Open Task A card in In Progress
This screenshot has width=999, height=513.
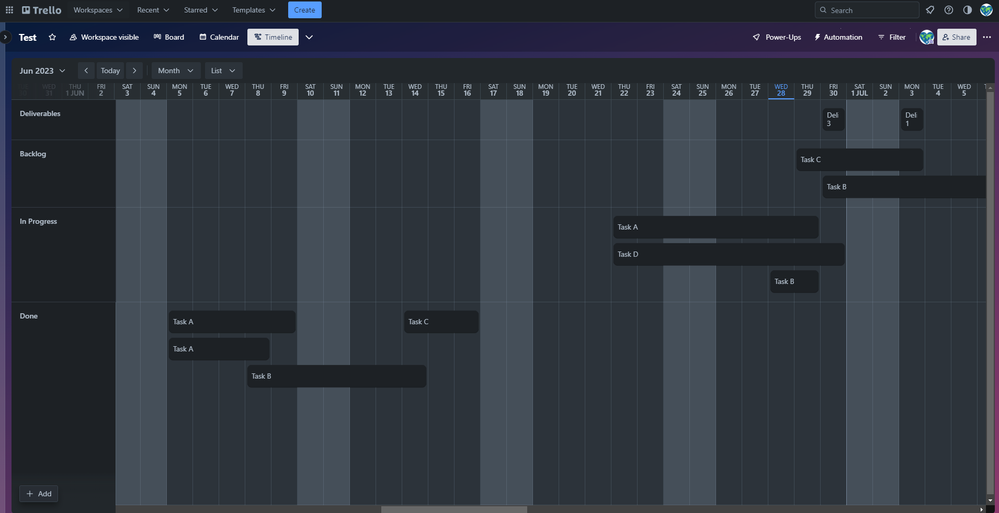point(715,227)
